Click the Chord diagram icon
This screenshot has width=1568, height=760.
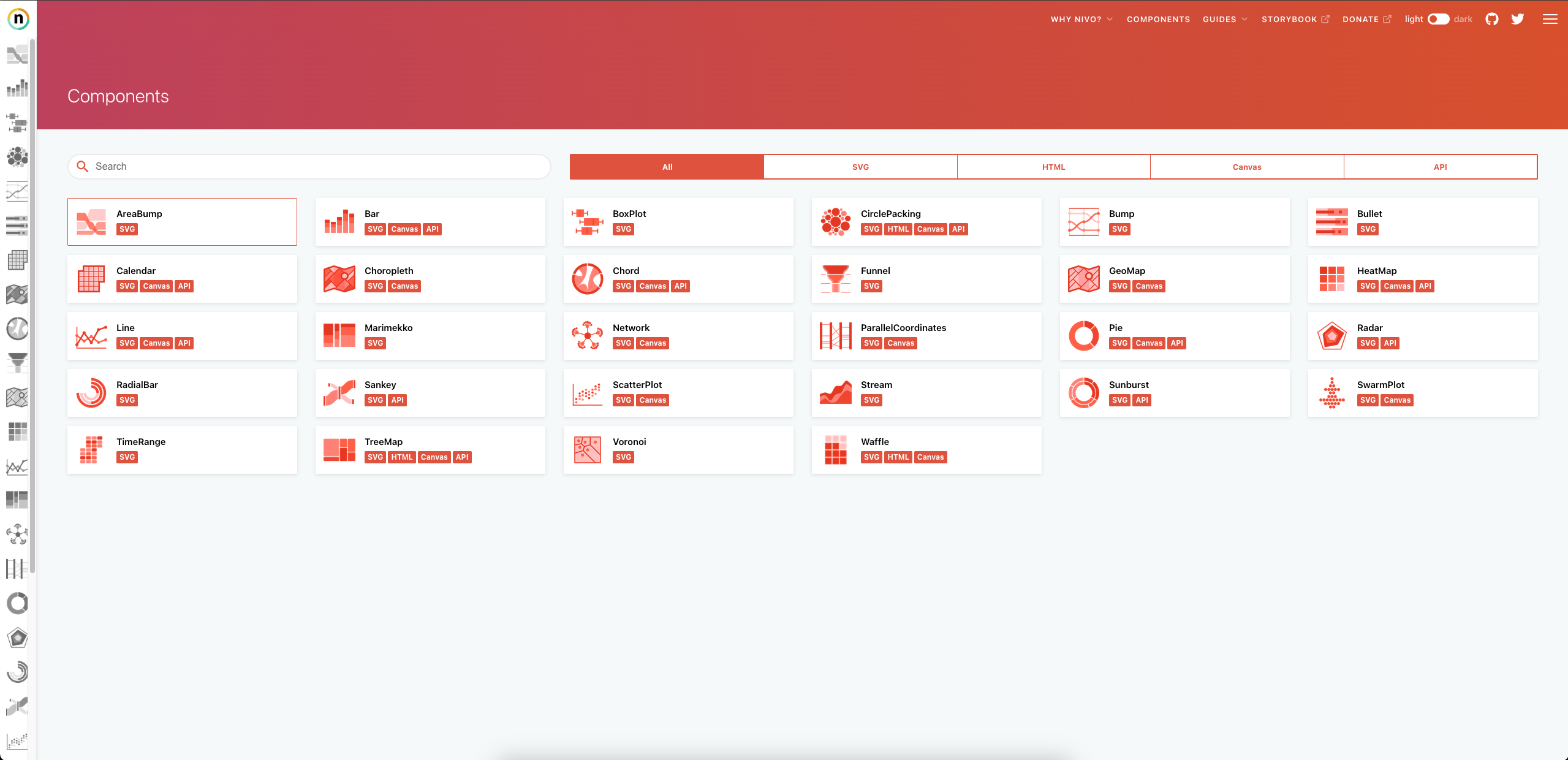point(587,279)
